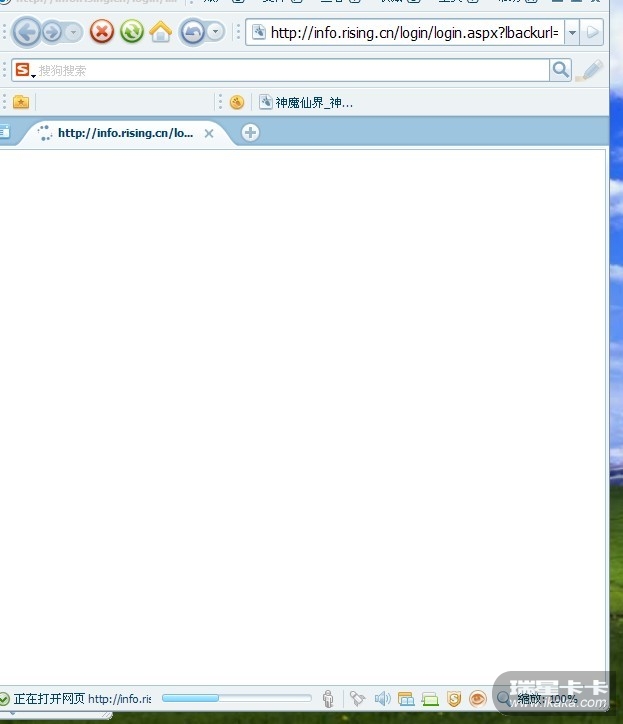Image resolution: width=623 pixels, height=724 pixels.
Task: Stop loading with the red X button
Action: pos(102,32)
